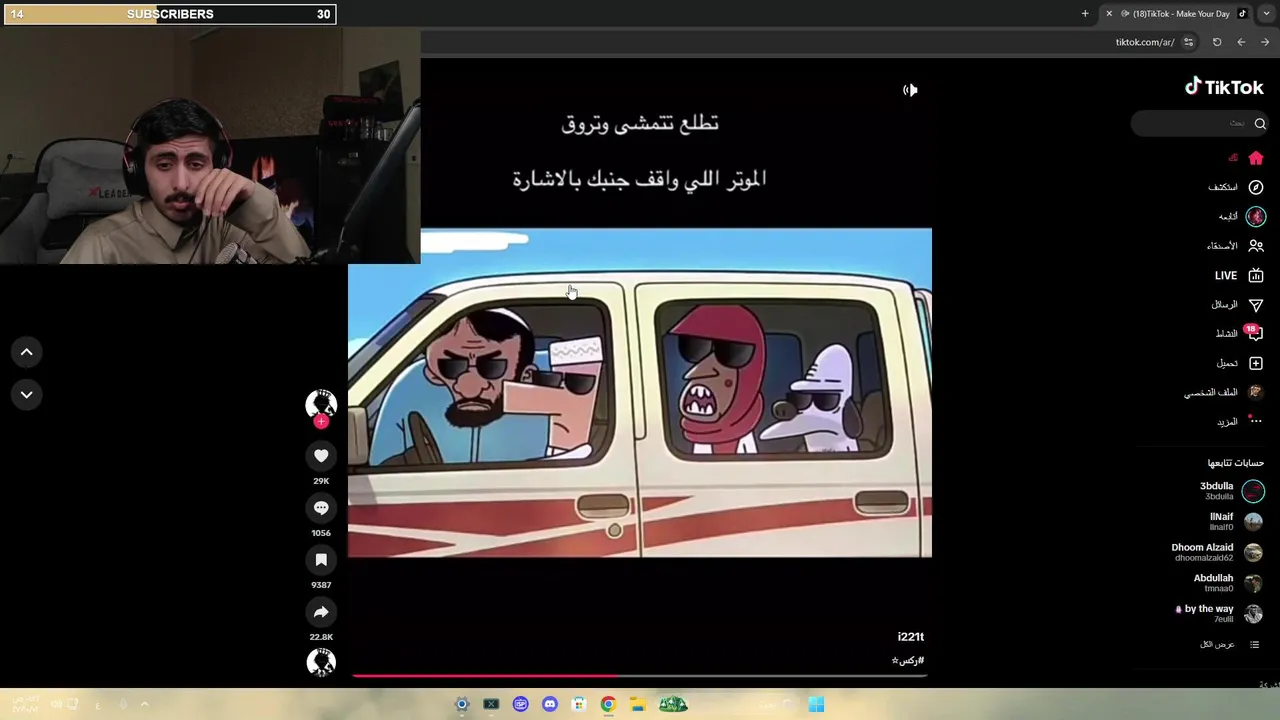Open the Abdullah followed account
The width and height of the screenshot is (1280, 720).
[1228, 582]
